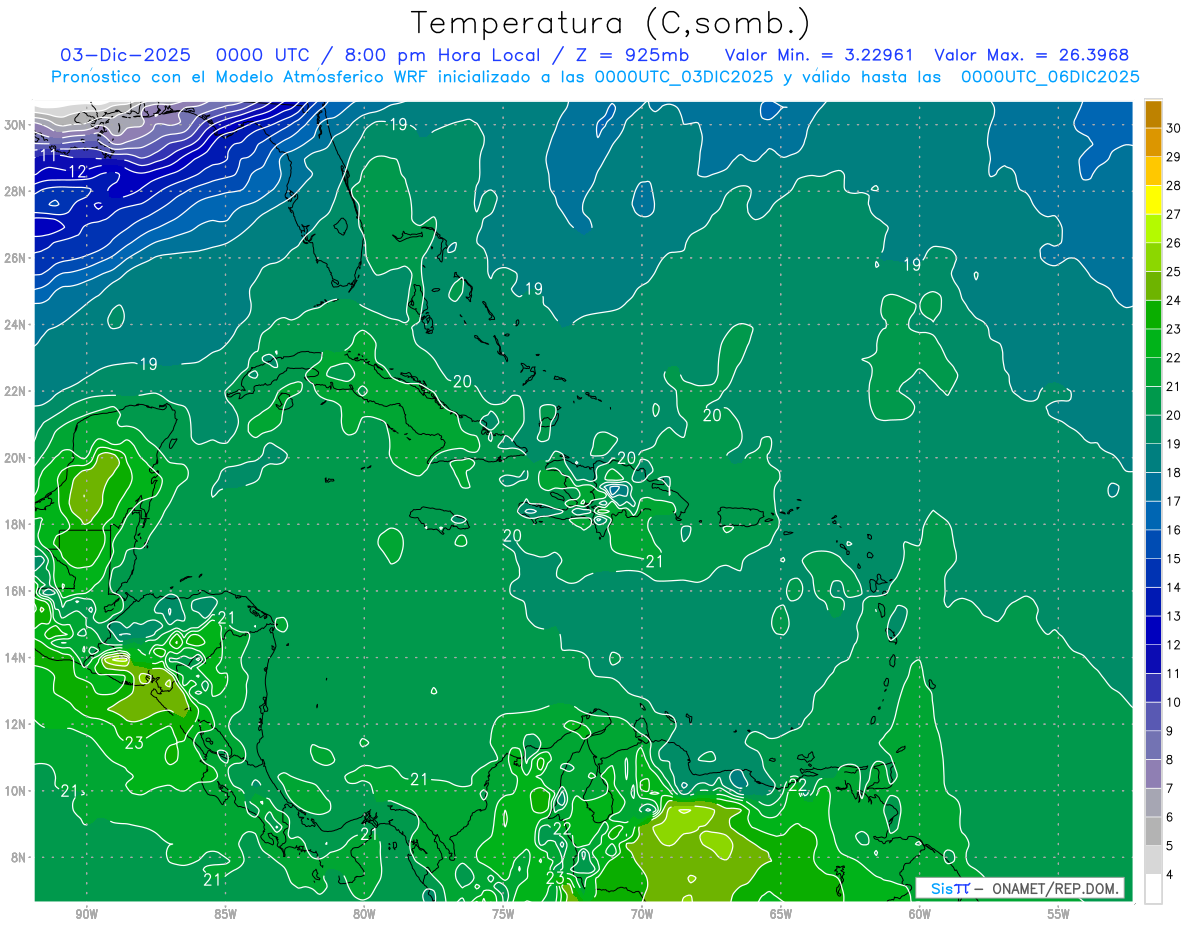Click the Valor Max. = 26.3968 readout
Image resolution: width=1200 pixels, height=927 pixels.
[x=1032, y=55]
